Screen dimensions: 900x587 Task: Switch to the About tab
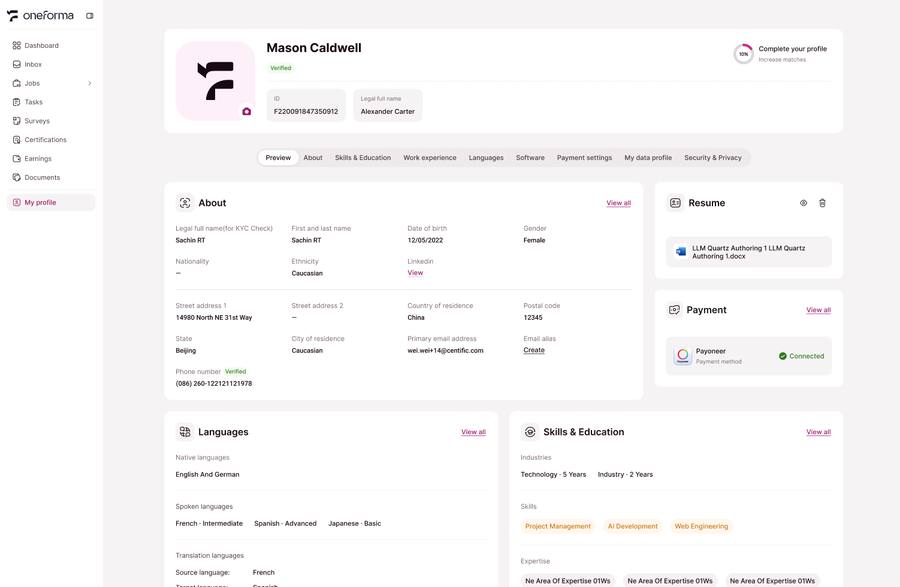tap(313, 158)
